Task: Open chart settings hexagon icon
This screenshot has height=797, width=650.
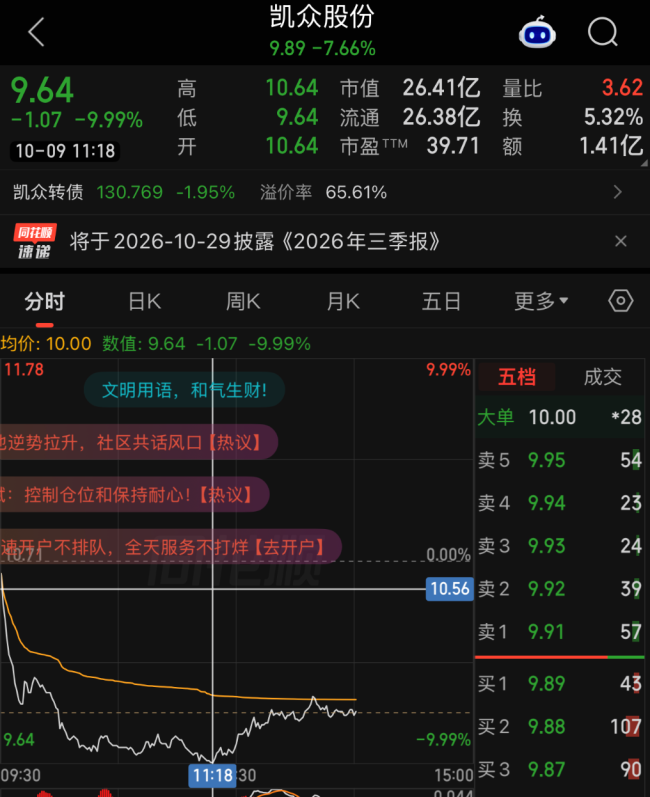Action: 621,301
